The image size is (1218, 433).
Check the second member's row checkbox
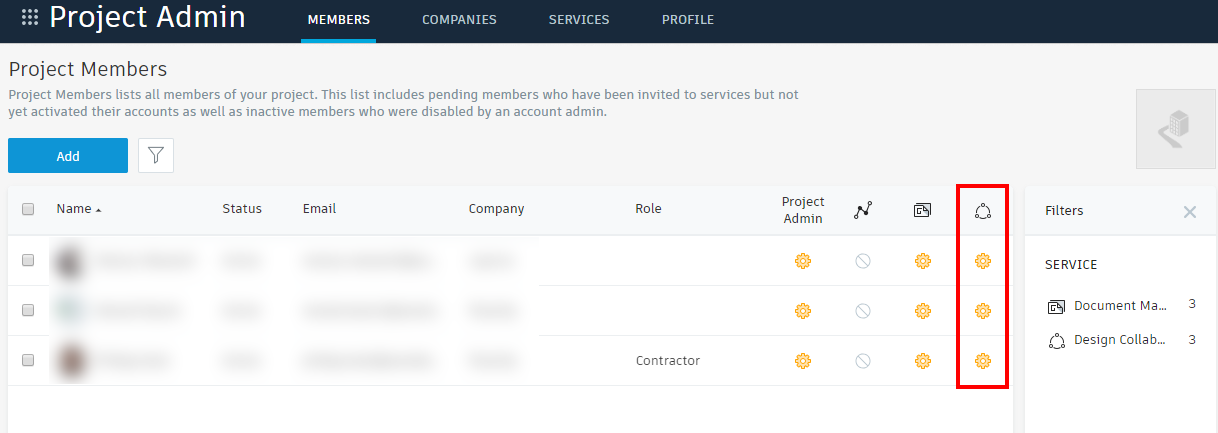coord(28,310)
